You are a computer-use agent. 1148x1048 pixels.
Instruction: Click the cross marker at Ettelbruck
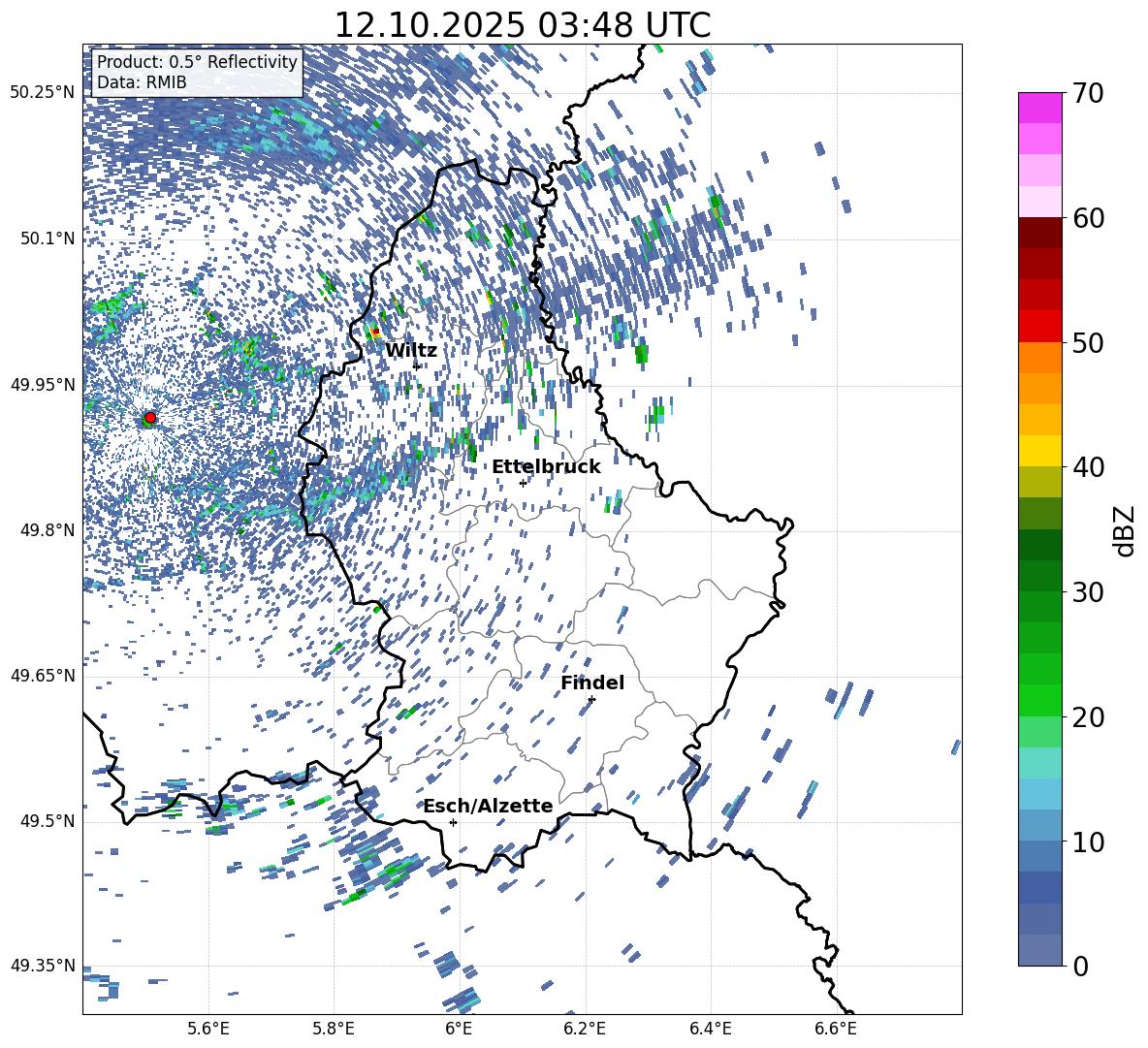pyautogui.click(x=523, y=483)
